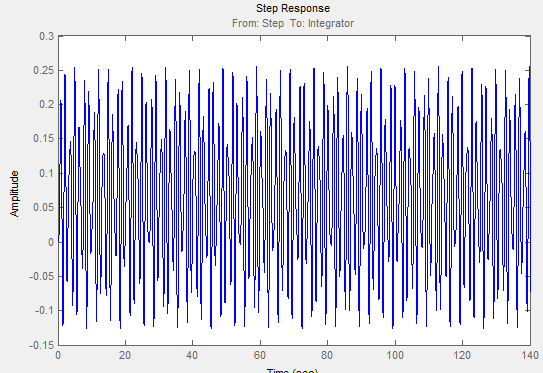Select the 'Step Response' plot title
The height and width of the screenshot is (373, 543).
pyautogui.click(x=293, y=8)
